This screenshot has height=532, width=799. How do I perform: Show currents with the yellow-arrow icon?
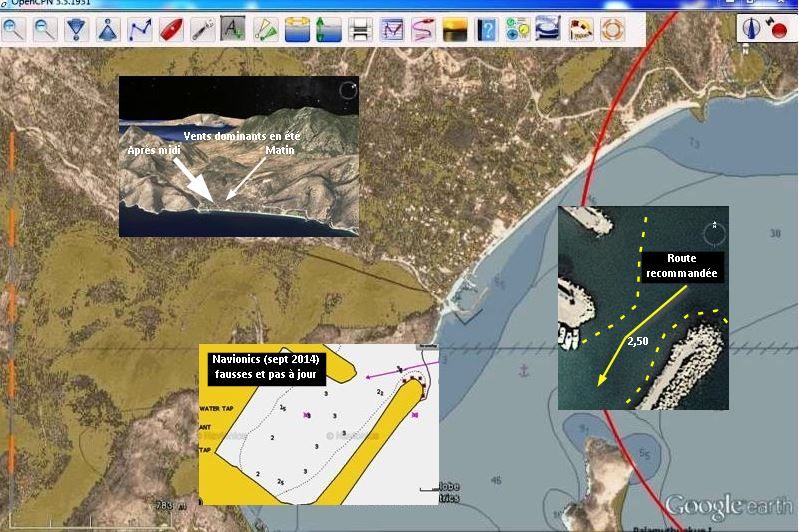click(297, 30)
